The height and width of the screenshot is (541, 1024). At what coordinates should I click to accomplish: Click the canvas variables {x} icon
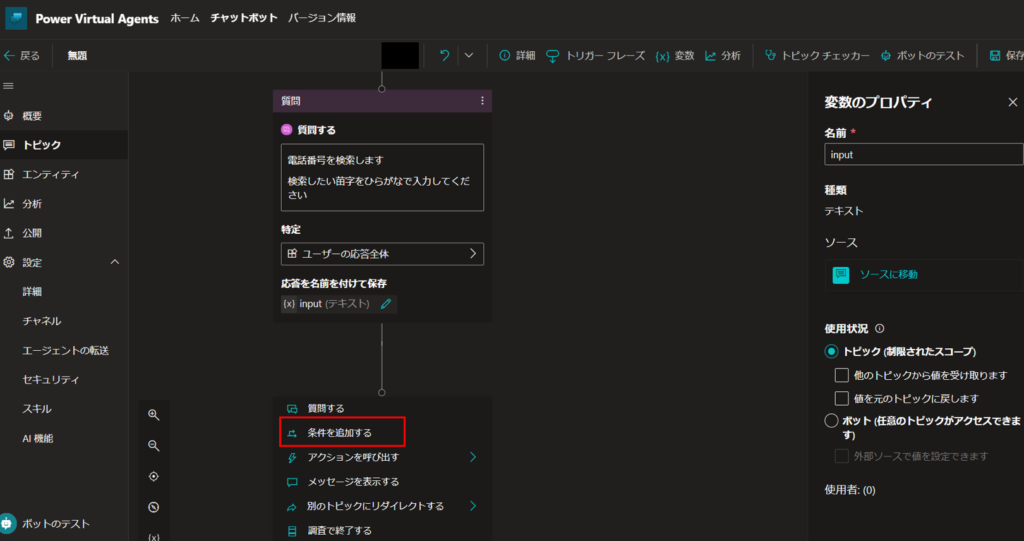click(x=154, y=536)
